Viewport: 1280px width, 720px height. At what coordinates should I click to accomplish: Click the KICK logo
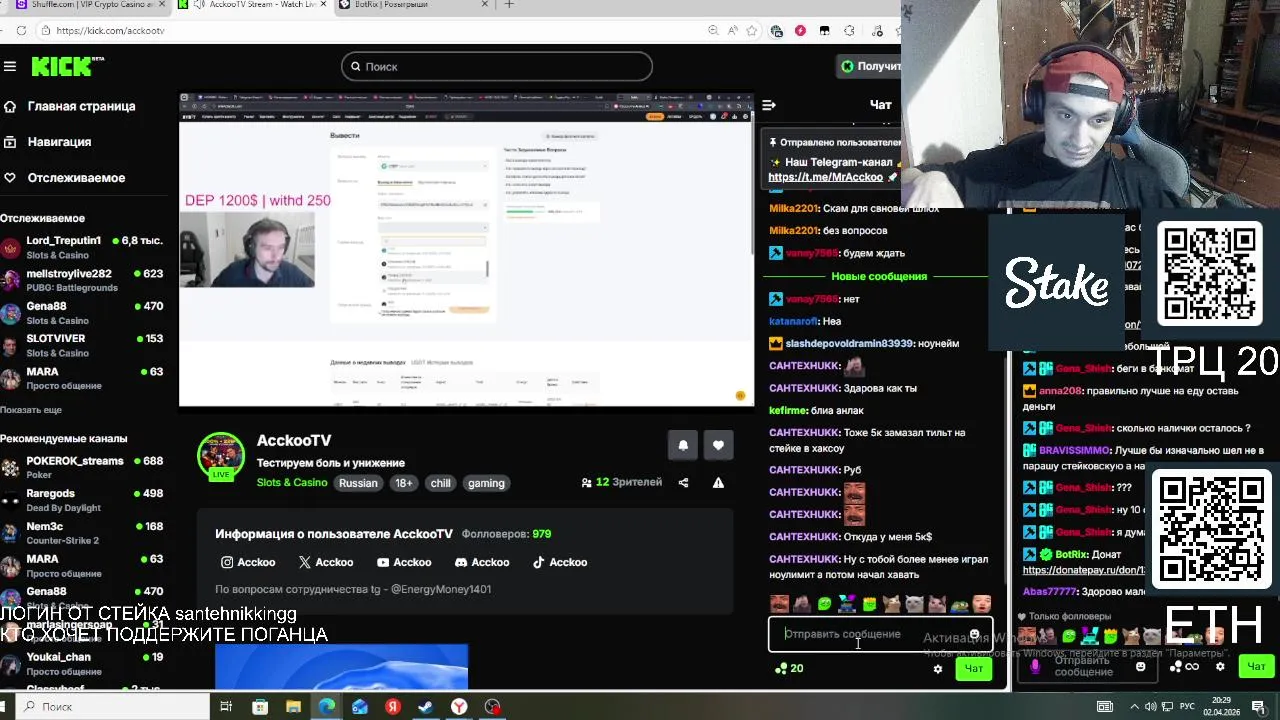coord(67,66)
